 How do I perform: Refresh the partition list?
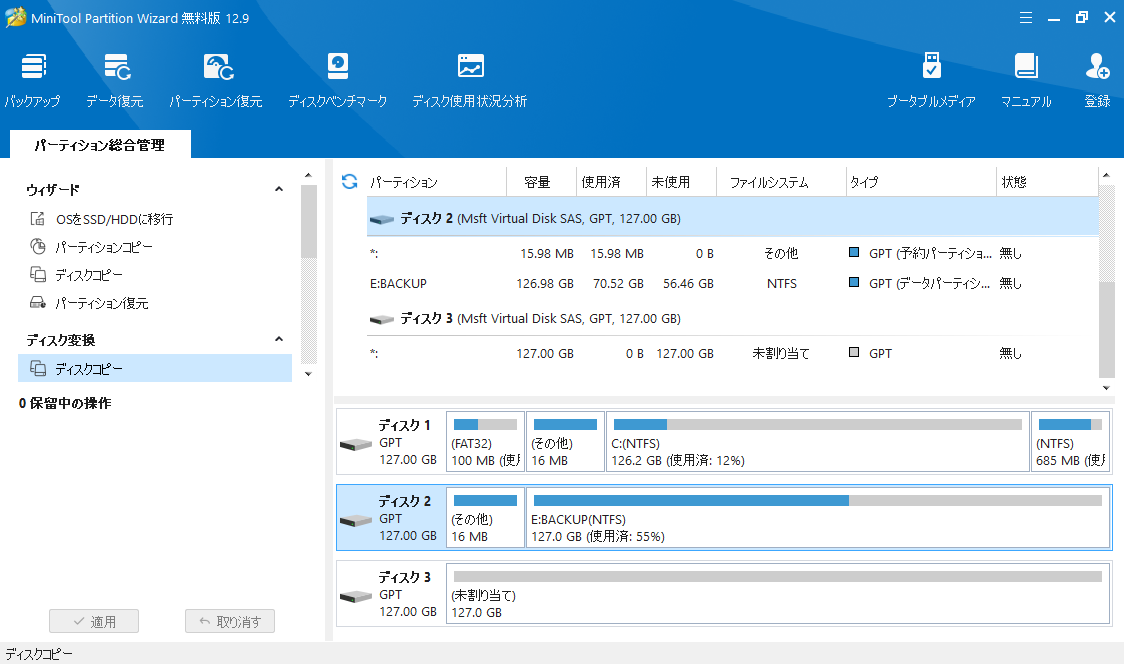pyautogui.click(x=349, y=181)
